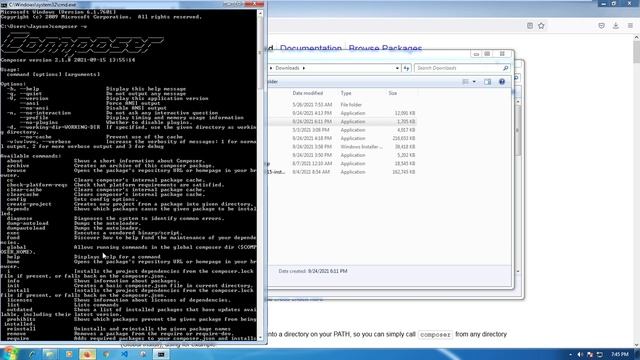This screenshot has width=640, height=360.
Task: Open the address bar history dropdown in Explorer
Action: pos(397,68)
